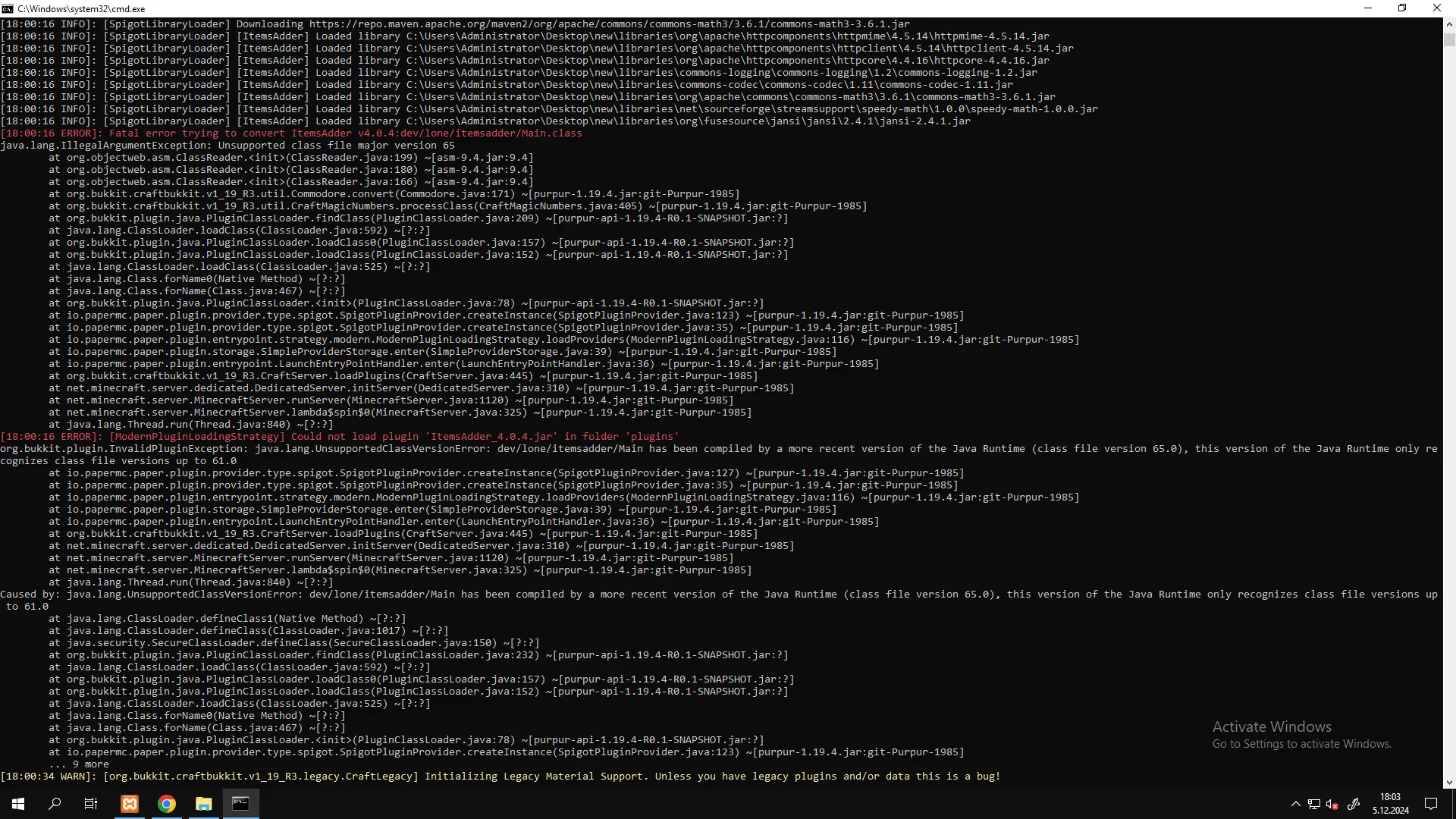Open File Explorer from the taskbar
1456x819 pixels.
pos(203,804)
